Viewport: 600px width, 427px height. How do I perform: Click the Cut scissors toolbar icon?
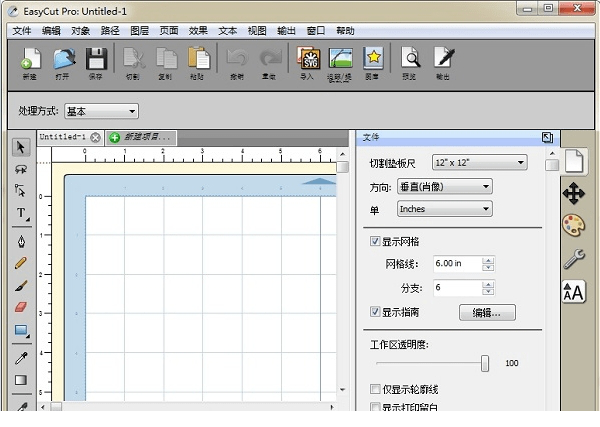[133, 59]
